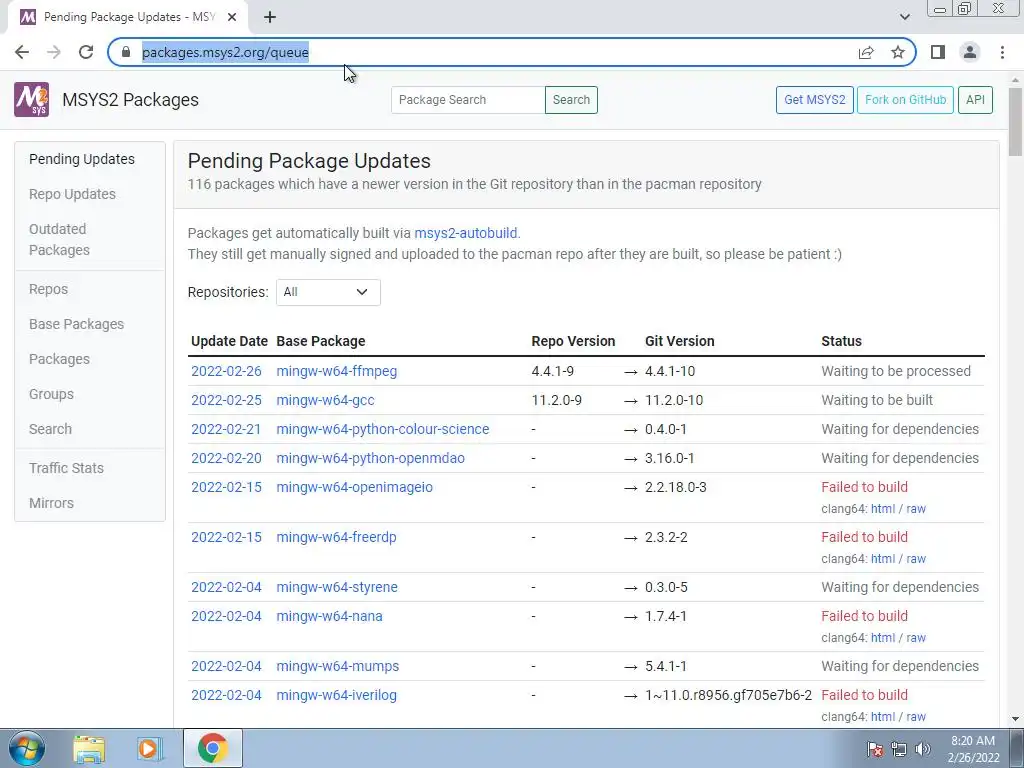1024x768 pixels.
Task: Click Git version 11.2.0-10 cell
Action: pyautogui.click(x=674, y=400)
